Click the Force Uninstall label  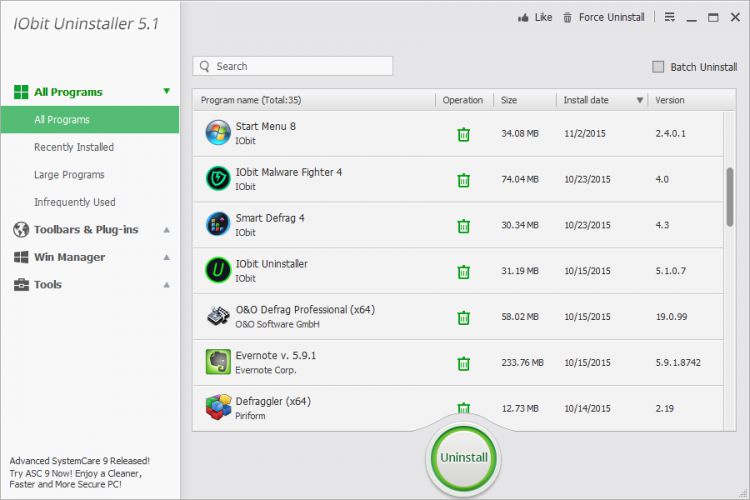pos(611,18)
